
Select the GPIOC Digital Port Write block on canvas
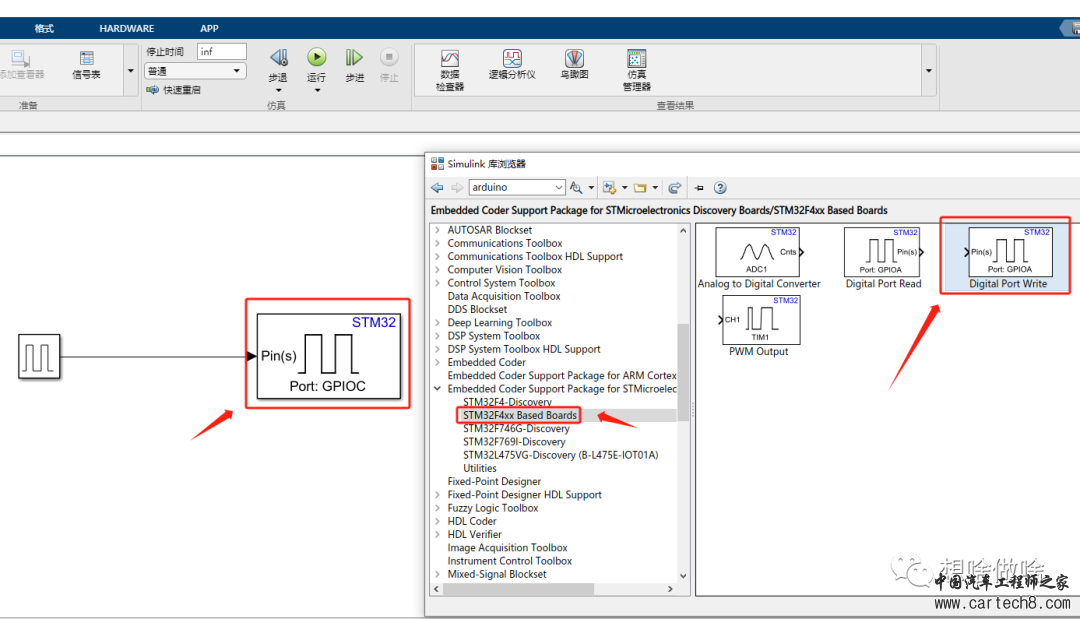329,356
